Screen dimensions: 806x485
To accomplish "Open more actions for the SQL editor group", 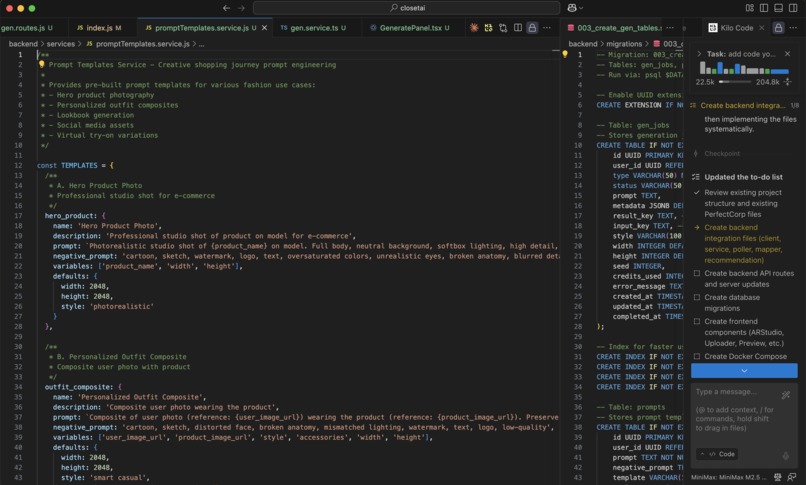I will (670, 28).
